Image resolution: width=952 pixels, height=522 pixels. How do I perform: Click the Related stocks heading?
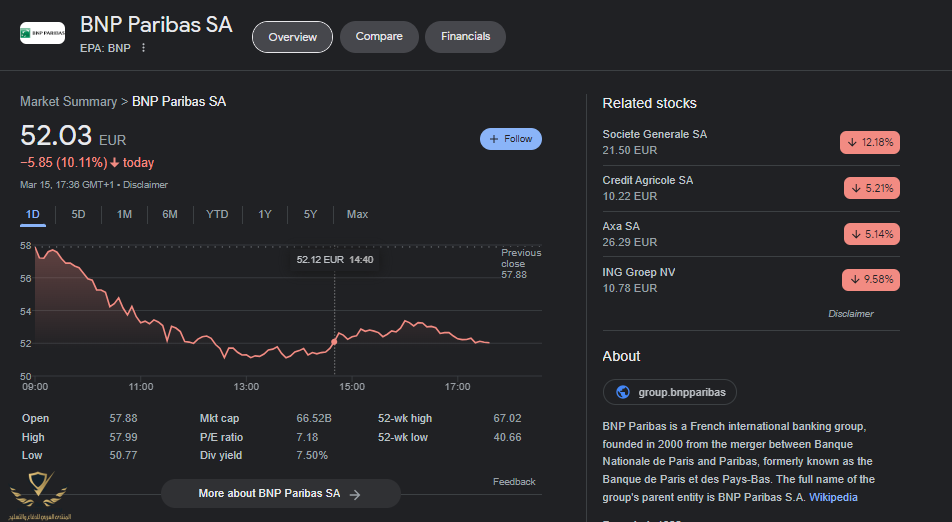[x=649, y=103]
